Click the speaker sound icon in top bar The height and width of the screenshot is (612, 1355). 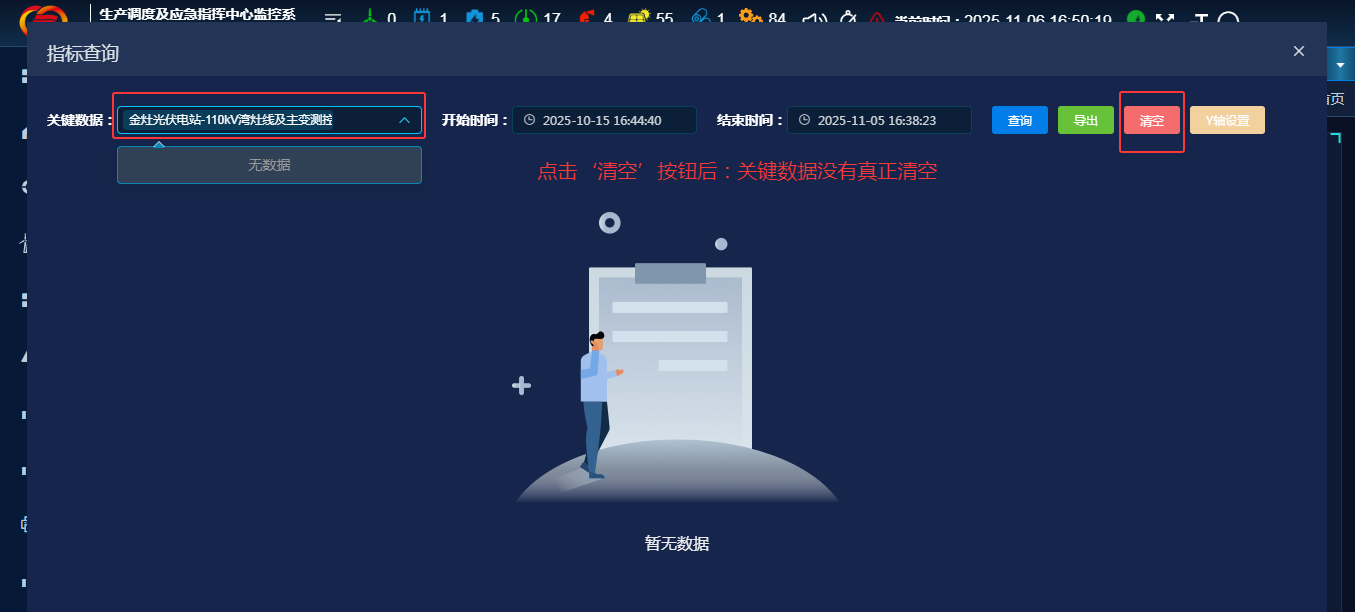click(815, 18)
